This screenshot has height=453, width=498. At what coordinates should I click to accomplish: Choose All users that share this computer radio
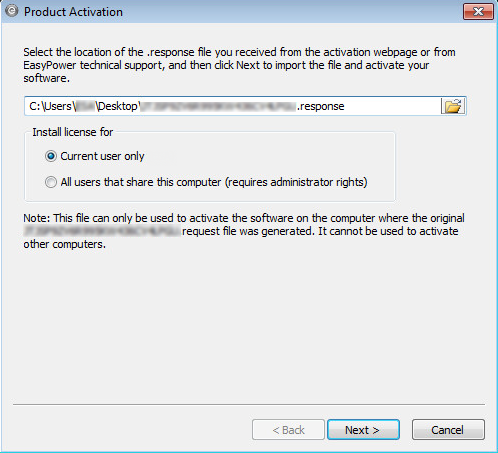click(51, 182)
